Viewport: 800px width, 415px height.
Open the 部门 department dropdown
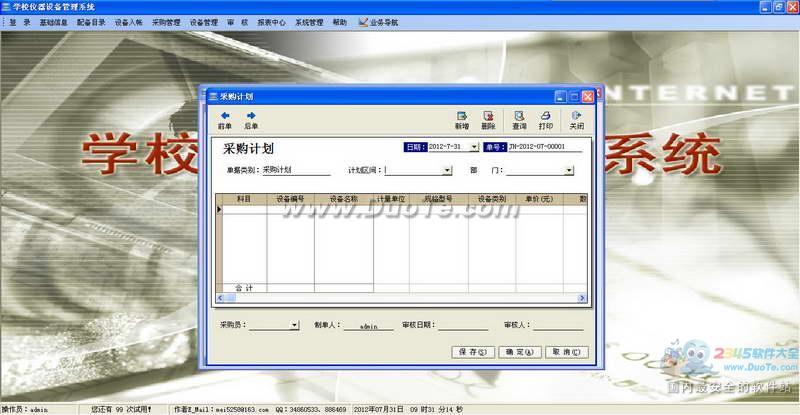tap(568, 171)
